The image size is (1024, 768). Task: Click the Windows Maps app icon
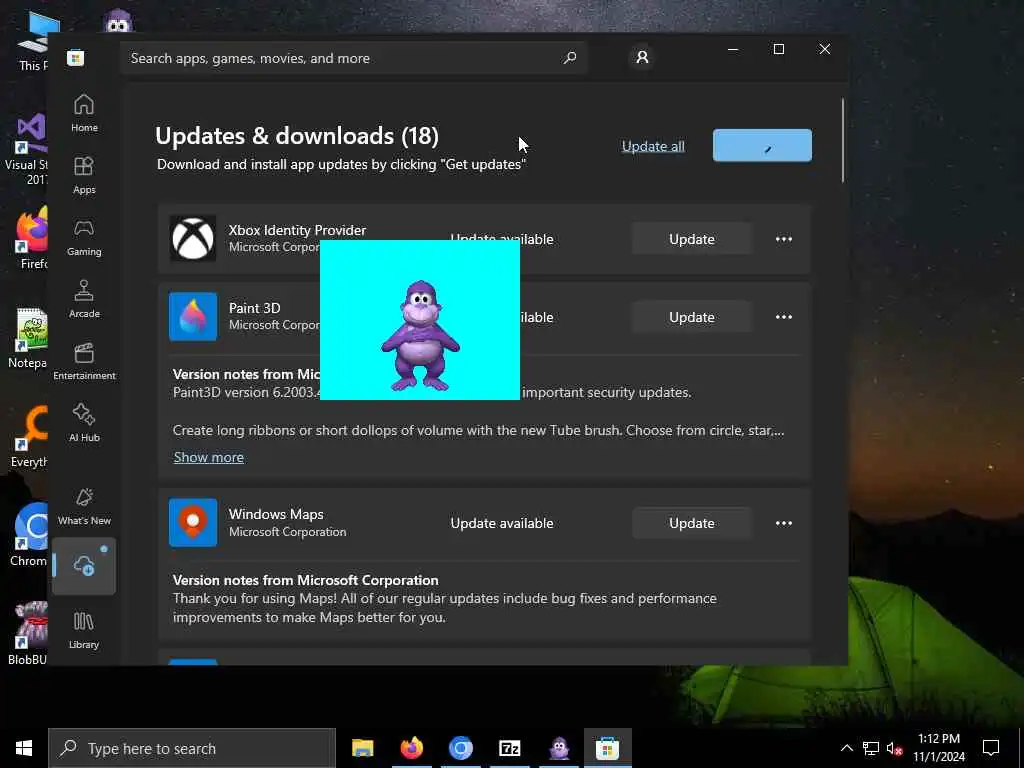pyautogui.click(x=193, y=522)
